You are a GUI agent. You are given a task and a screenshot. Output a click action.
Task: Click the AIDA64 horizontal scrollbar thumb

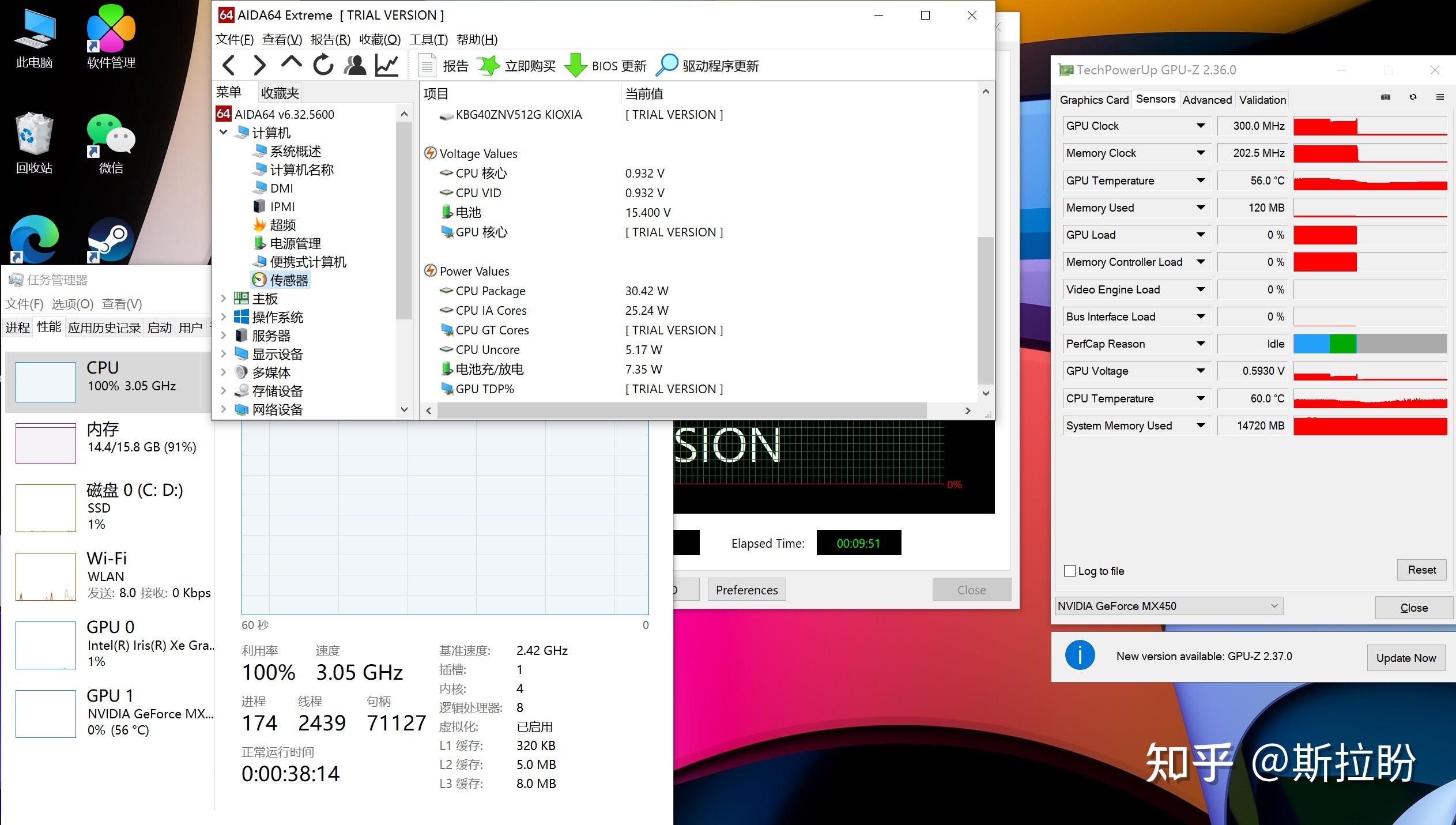pyautogui.click(x=682, y=410)
